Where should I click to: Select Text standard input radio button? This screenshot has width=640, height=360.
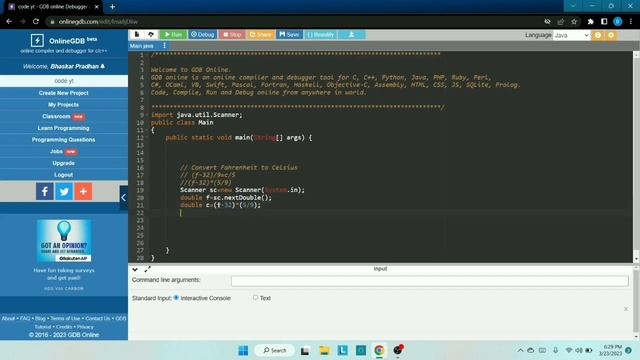(256, 298)
